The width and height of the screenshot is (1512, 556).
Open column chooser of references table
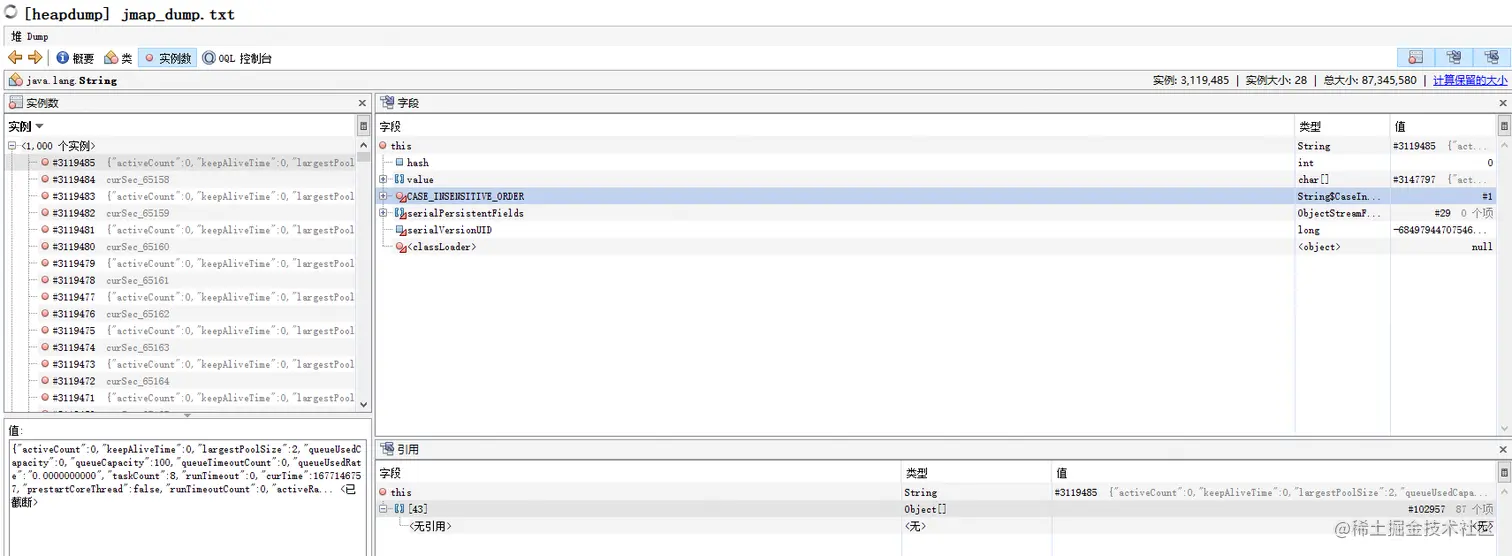click(1504, 472)
